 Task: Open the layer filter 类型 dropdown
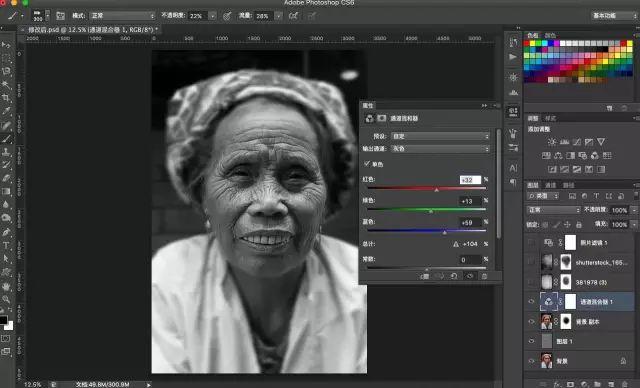click(543, 196)
